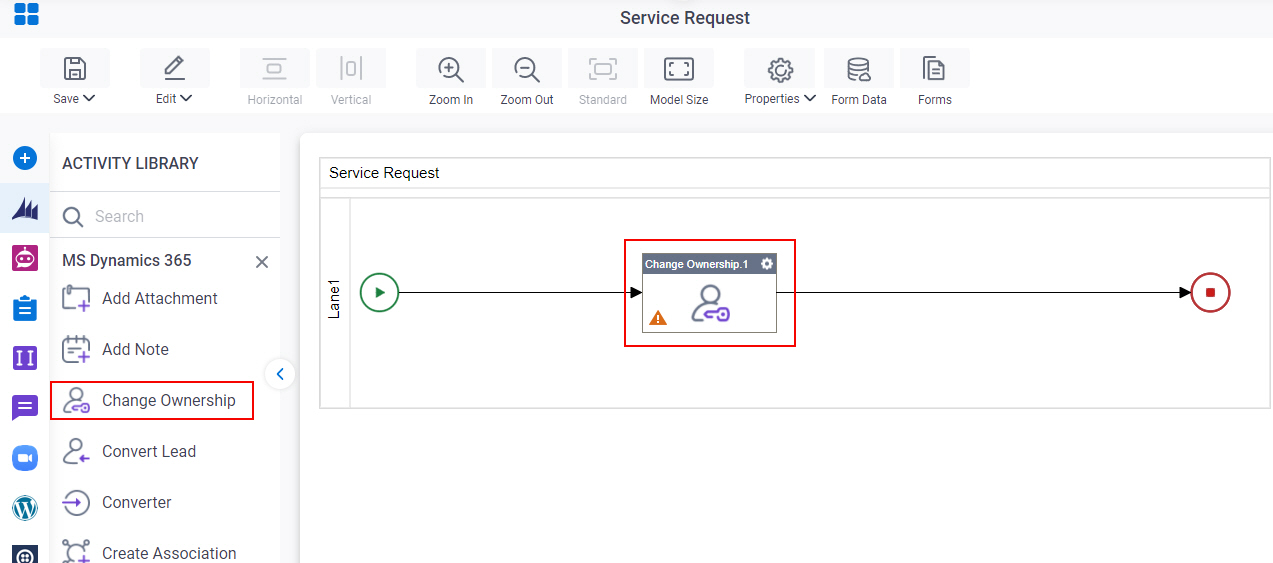This screenshot has width=1273, height=563.
Task: Open the Forms document icon
Action: [x=935, y=68]
